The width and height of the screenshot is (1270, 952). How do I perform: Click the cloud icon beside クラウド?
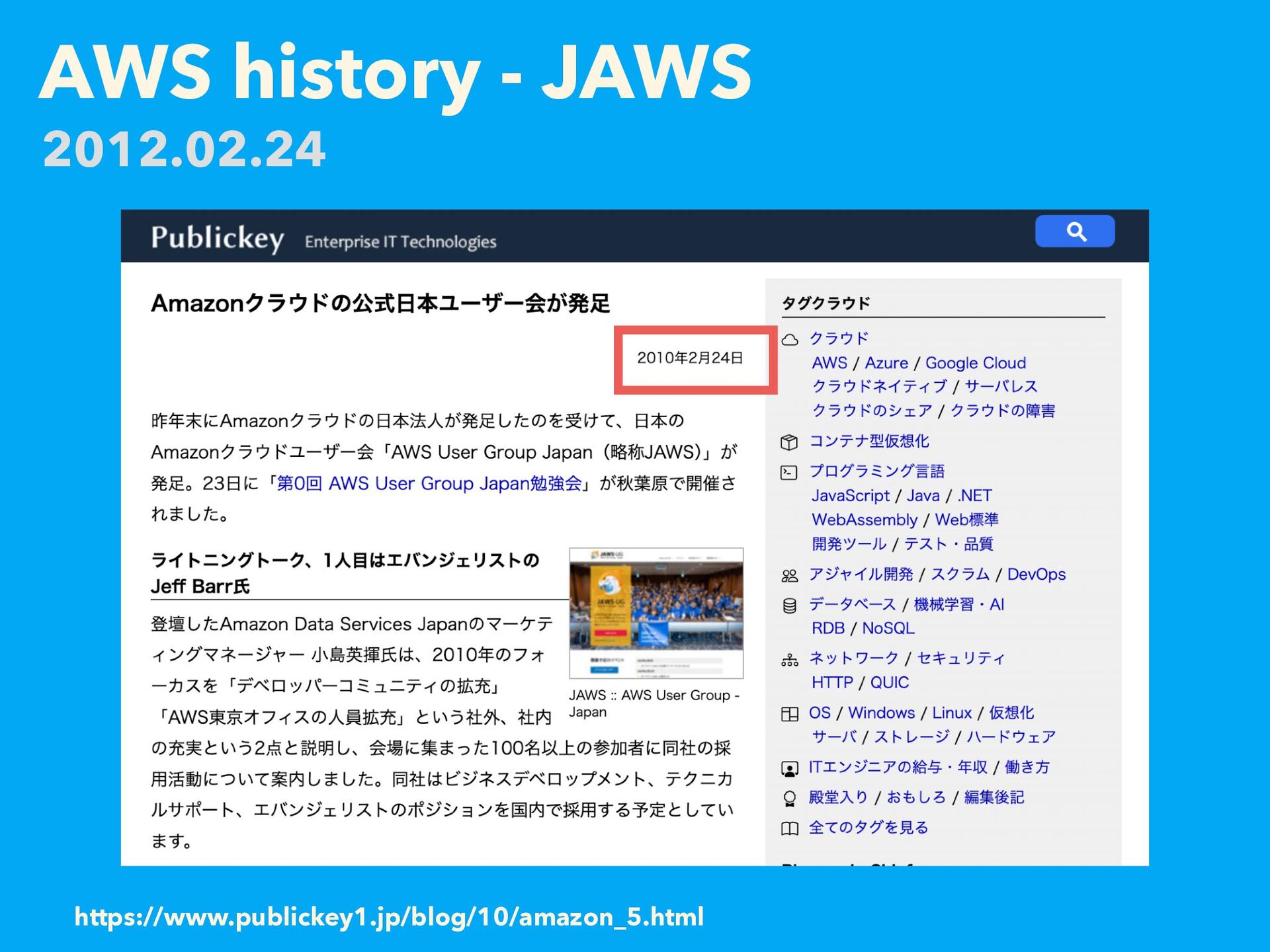(x=790, y=340)
